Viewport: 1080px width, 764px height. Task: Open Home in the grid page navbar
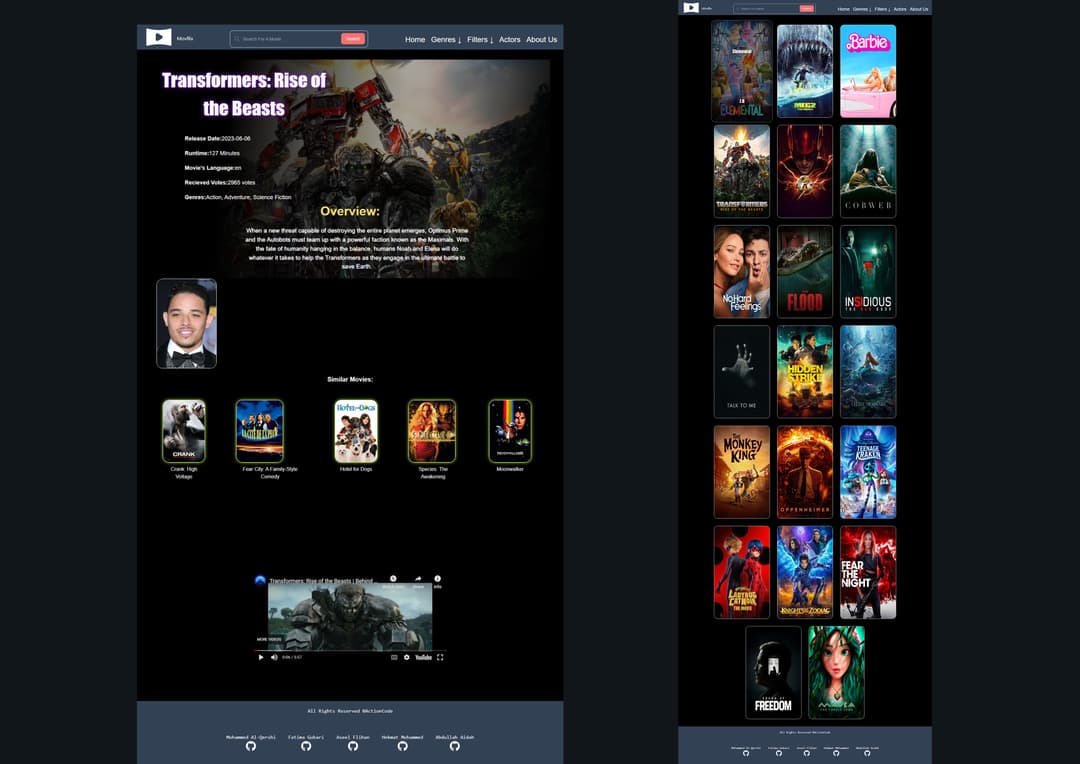[843, 9]
